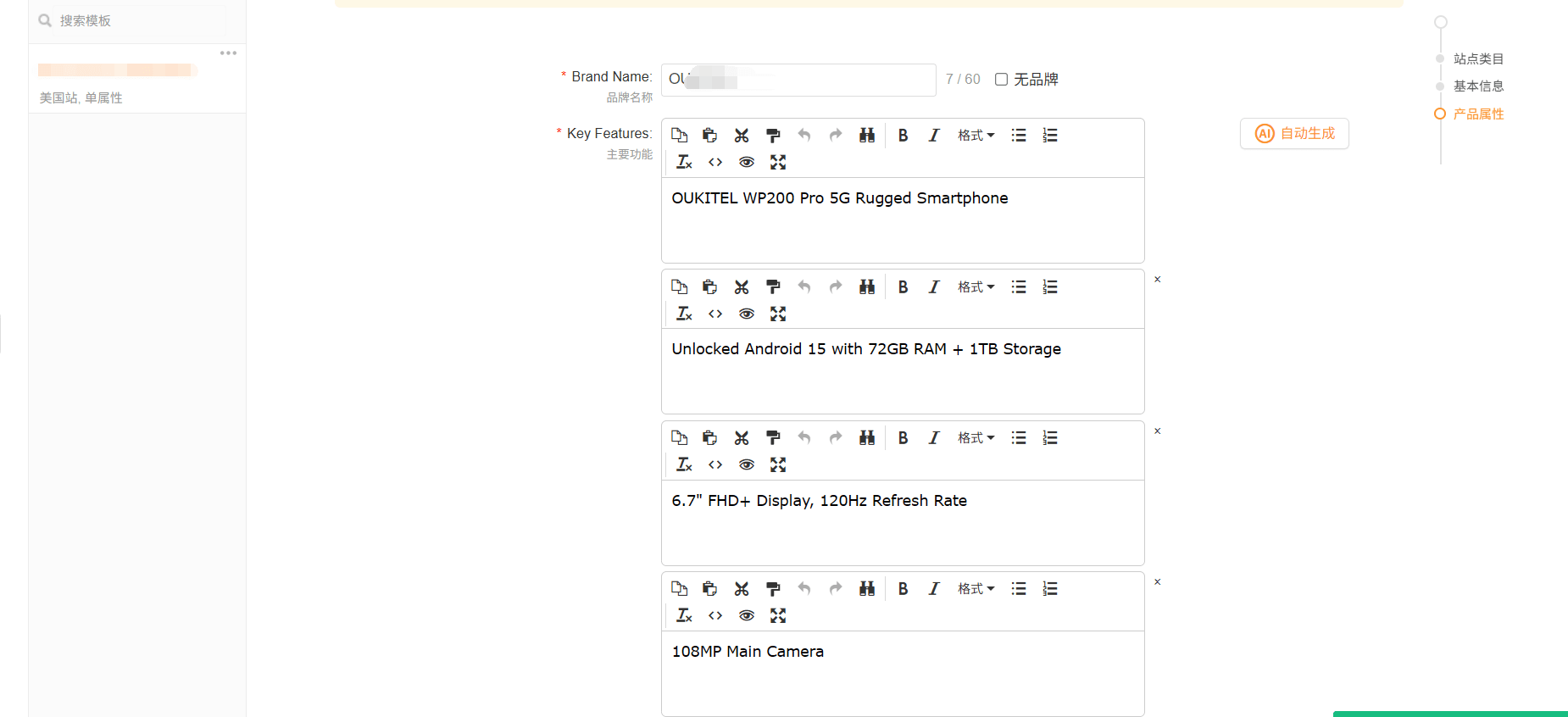Preview the OUKITEL WP200 Pro editor content
The height and width of the screenshot is (717, 1568).
tap(747, 162)
